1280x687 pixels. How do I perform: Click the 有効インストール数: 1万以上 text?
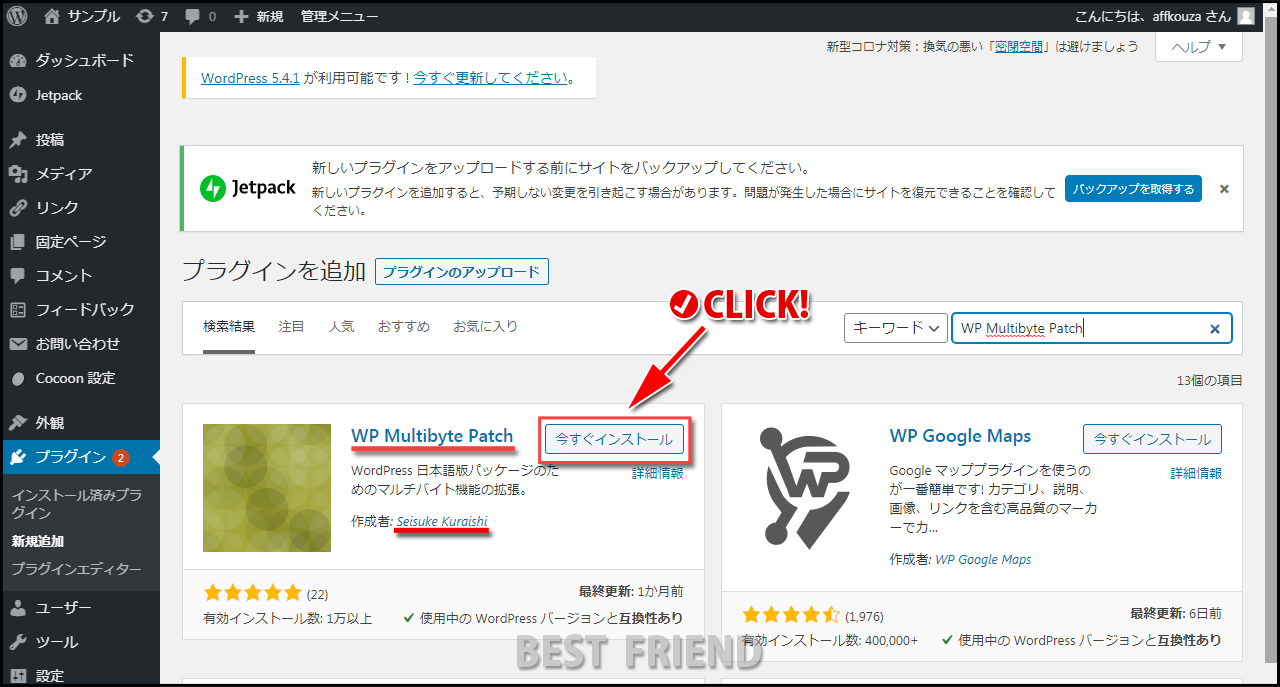[288, 618]
